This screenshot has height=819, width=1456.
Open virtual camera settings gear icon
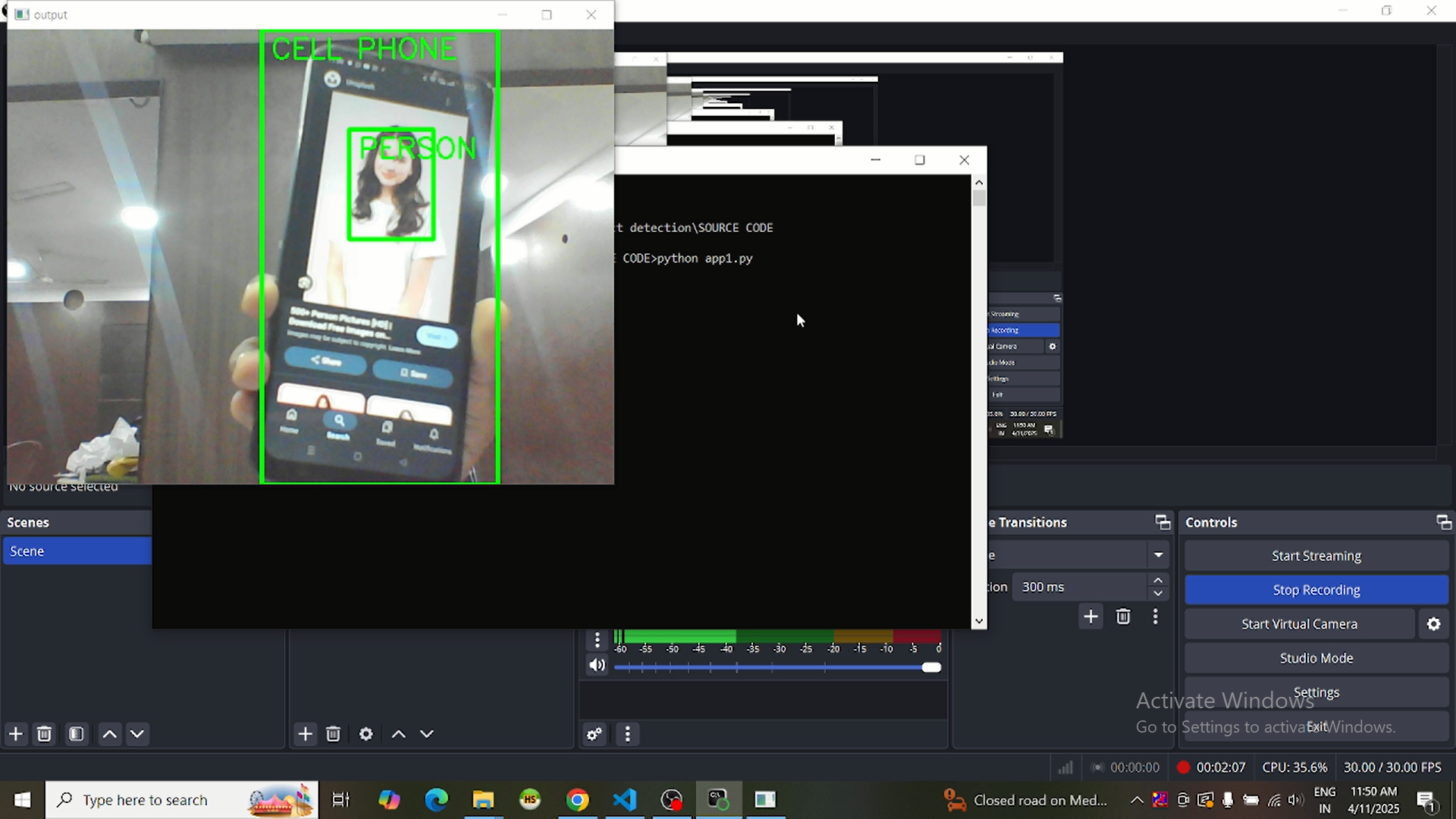pyautogui.click(x=1434, y=624)
